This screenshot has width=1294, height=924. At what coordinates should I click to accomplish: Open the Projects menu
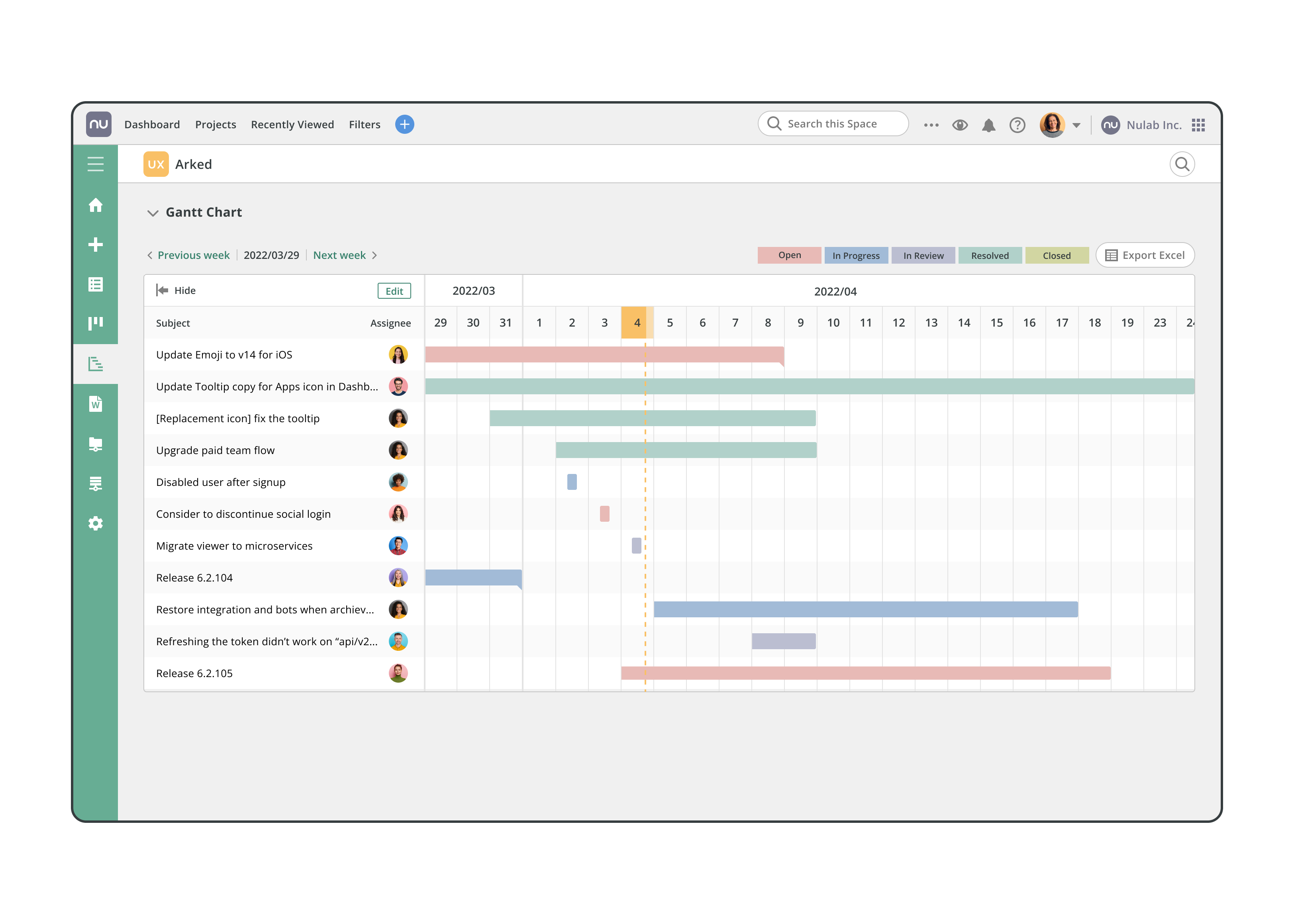[216, 125]
